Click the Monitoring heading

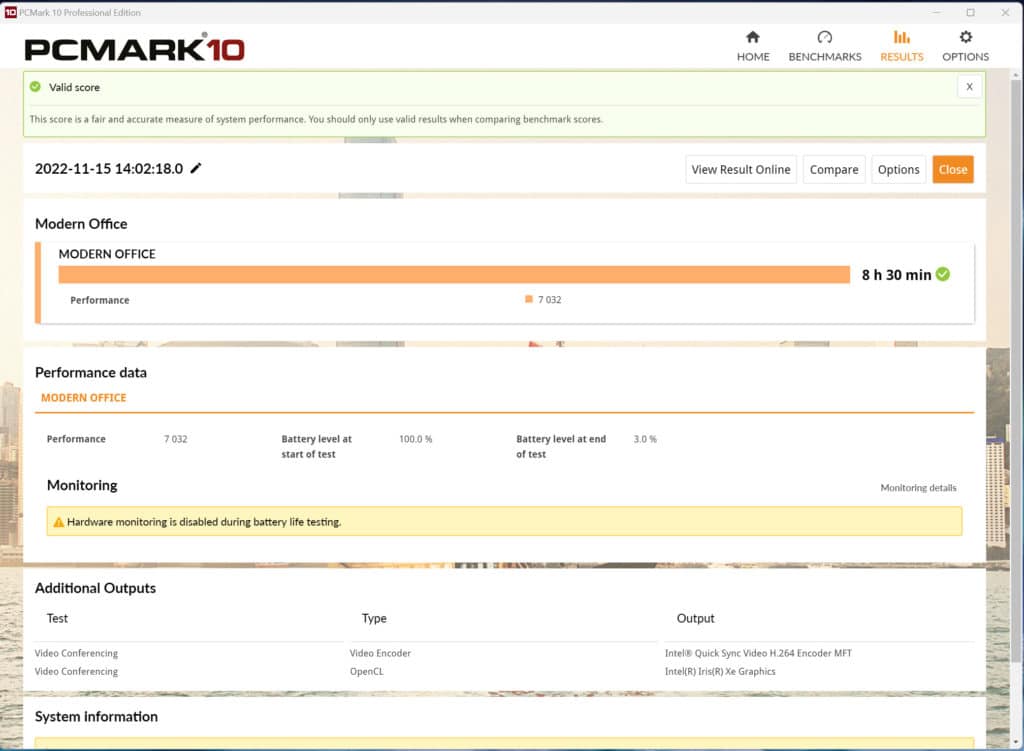(82, 485)
